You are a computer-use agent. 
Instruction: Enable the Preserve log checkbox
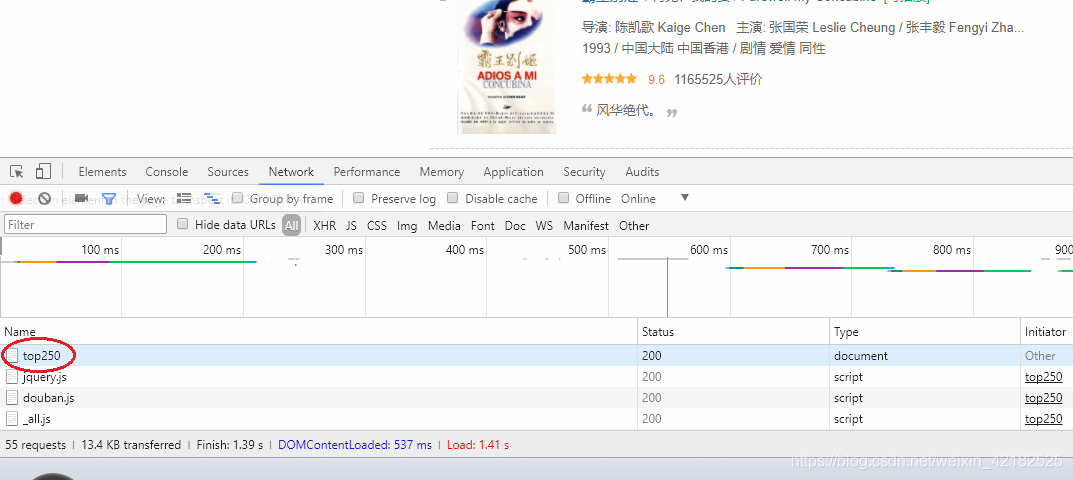click(x=359, y=198)
